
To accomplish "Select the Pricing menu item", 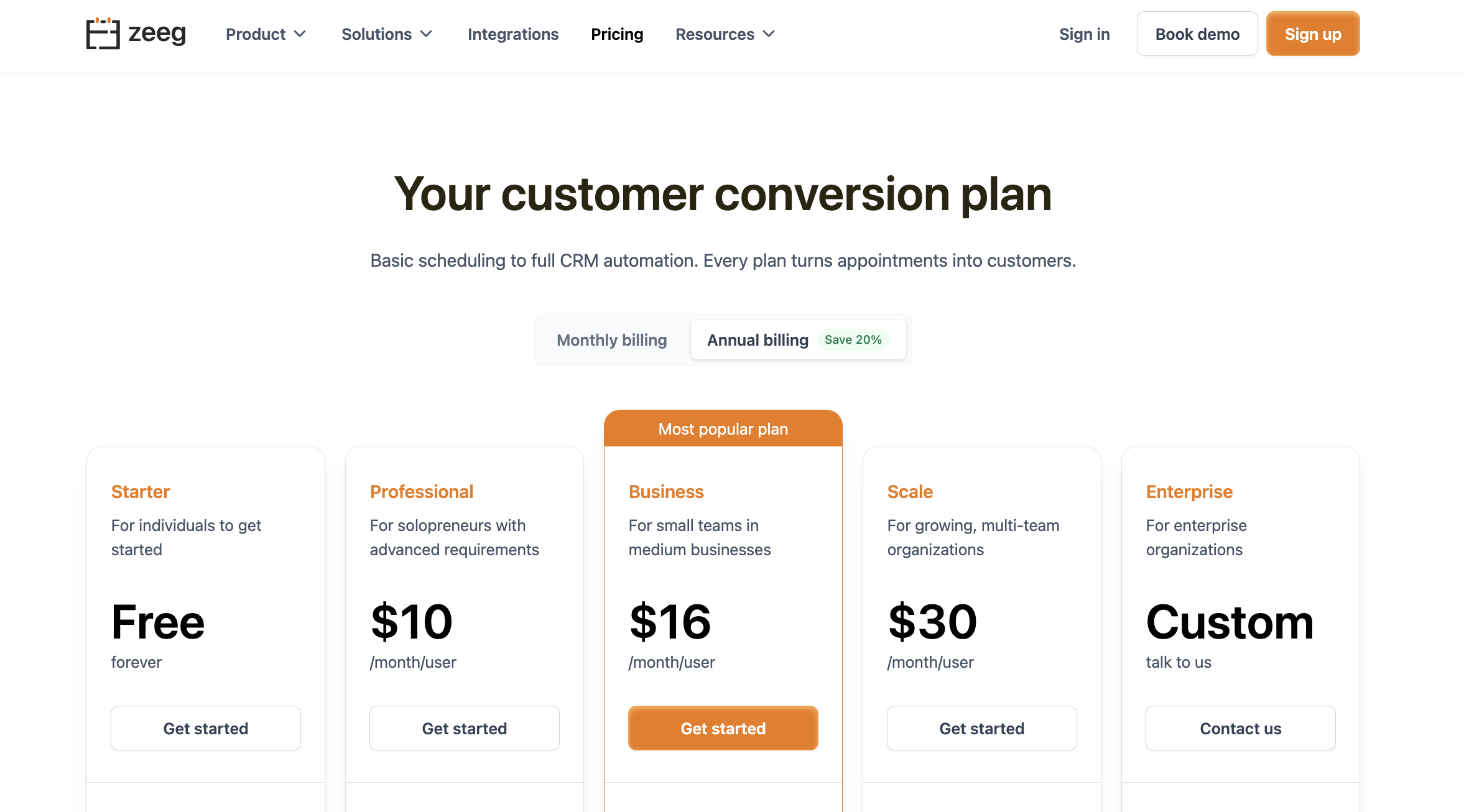I will (x=617, y=34).
